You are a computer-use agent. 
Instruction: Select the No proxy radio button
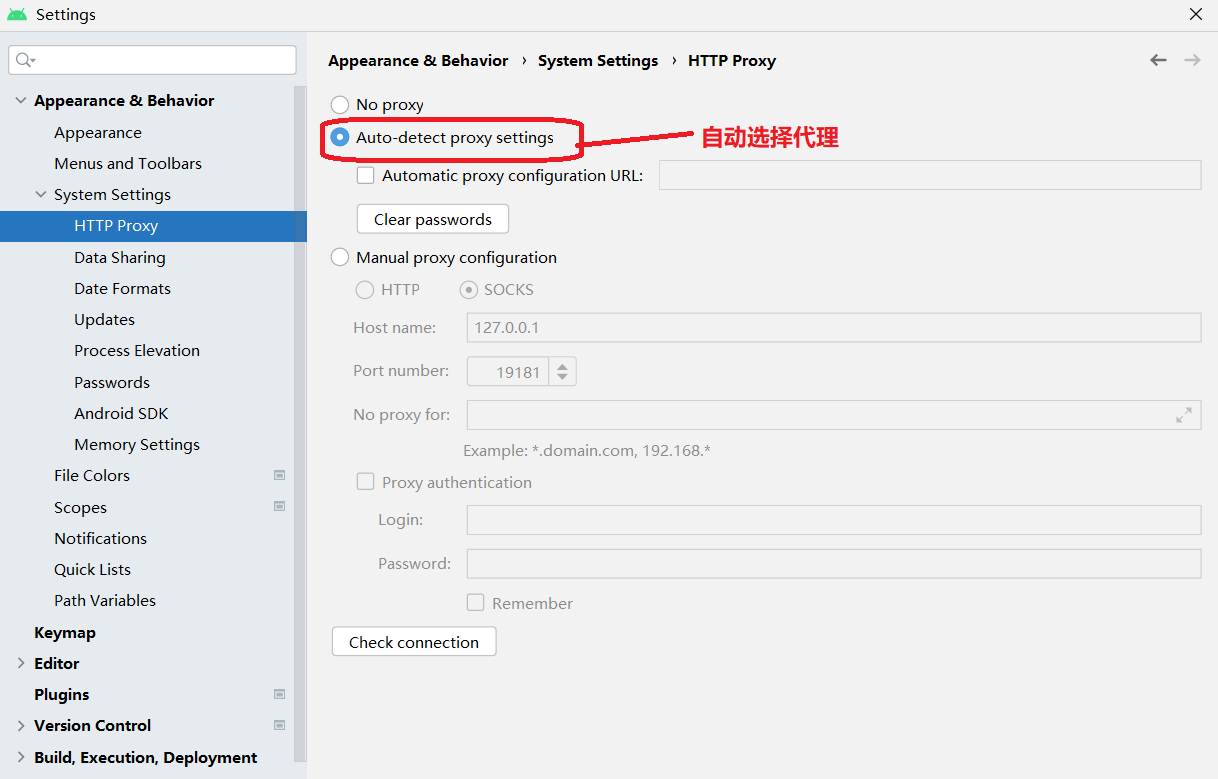coord(340,105)
